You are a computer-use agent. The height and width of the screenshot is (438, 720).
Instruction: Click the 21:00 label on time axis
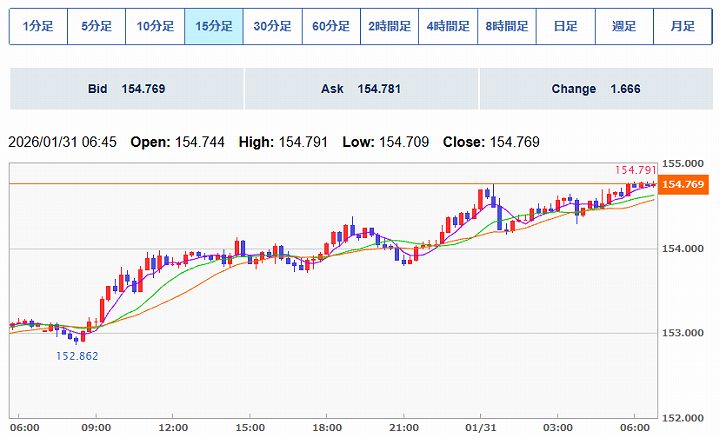(x=403, y=428)
